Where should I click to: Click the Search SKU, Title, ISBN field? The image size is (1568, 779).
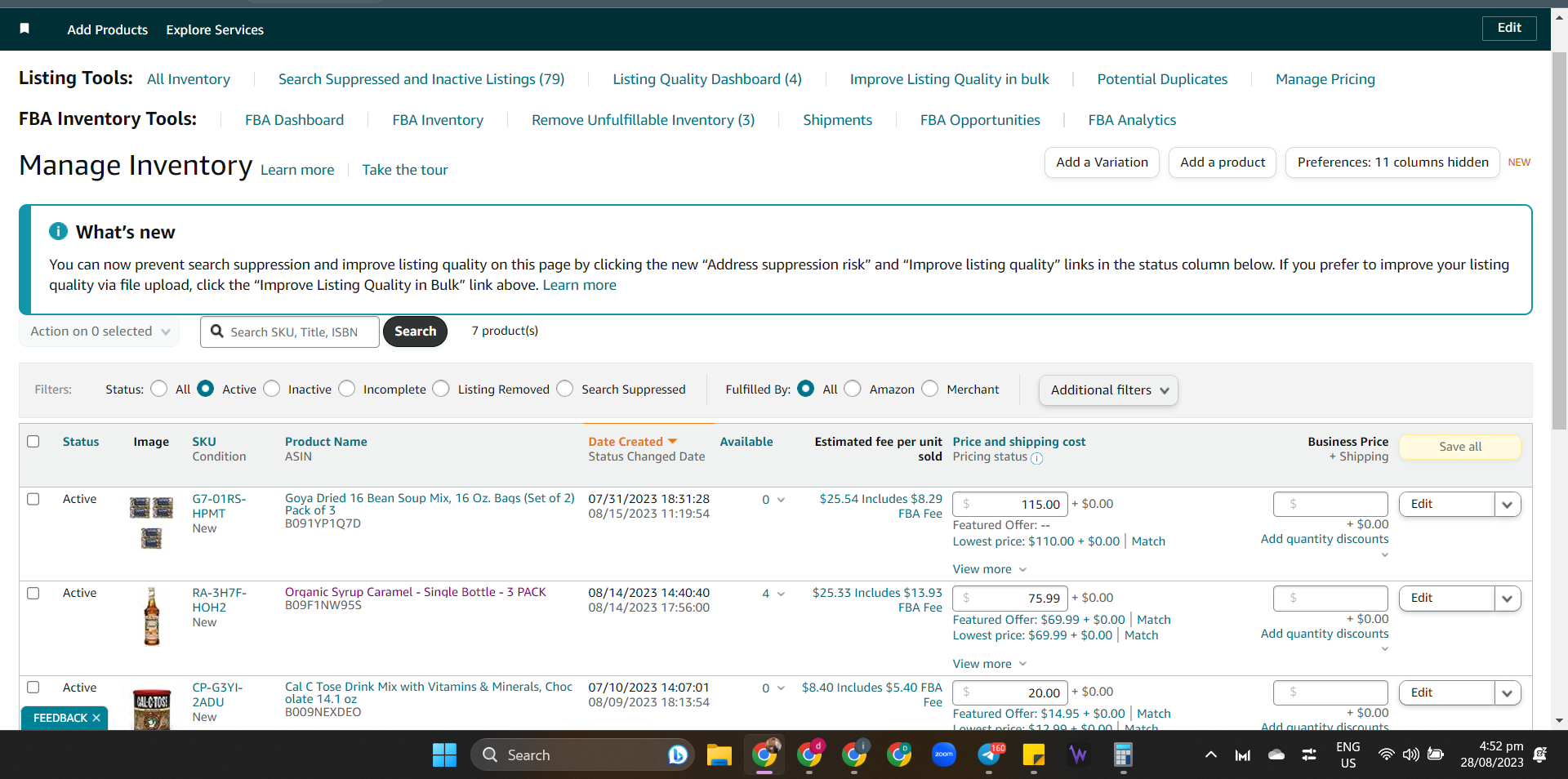click(290, 332)
